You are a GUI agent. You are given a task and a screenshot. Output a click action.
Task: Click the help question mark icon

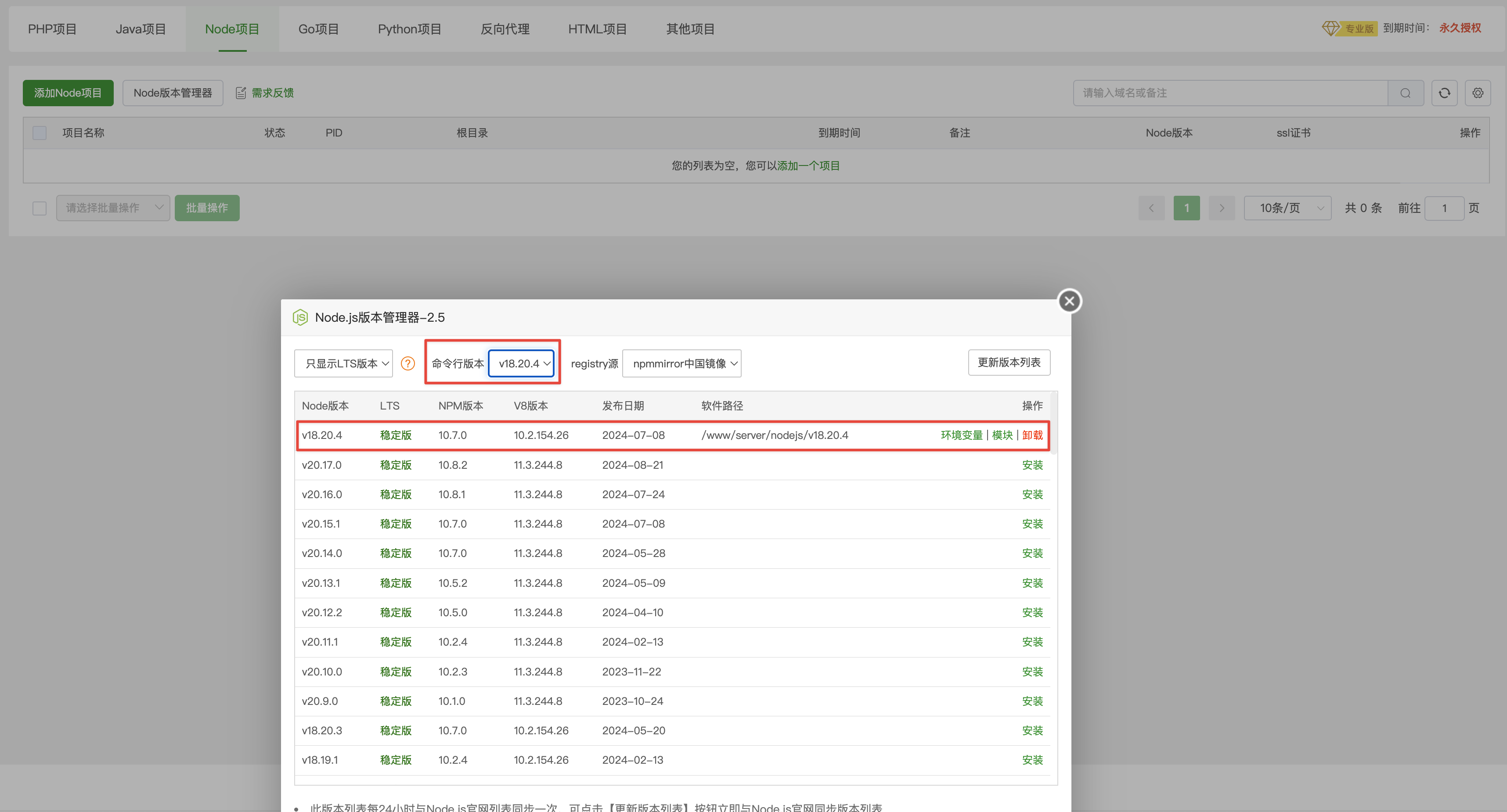(408, 363)
